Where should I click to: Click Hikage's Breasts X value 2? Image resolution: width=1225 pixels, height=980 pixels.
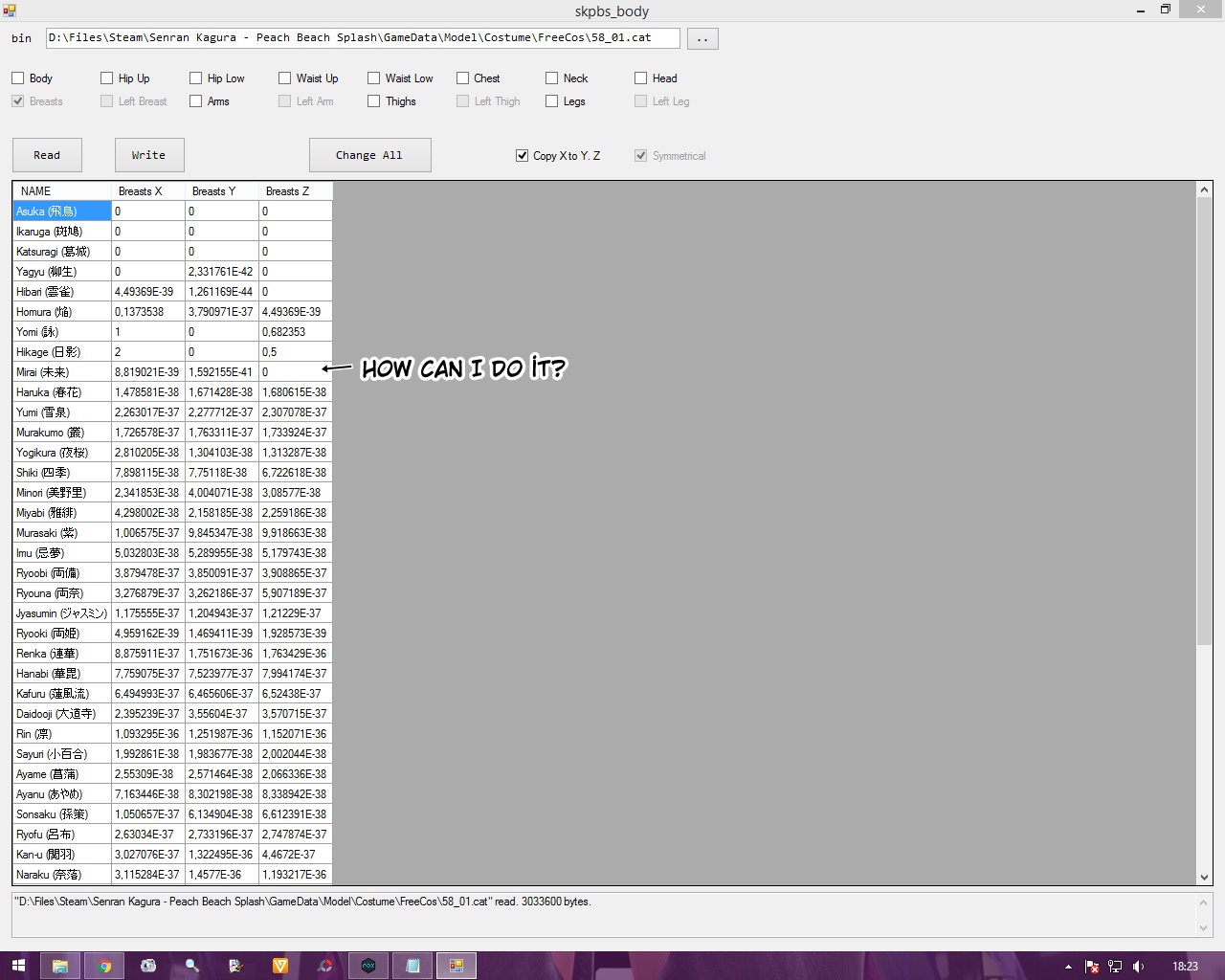click(148, 352)
